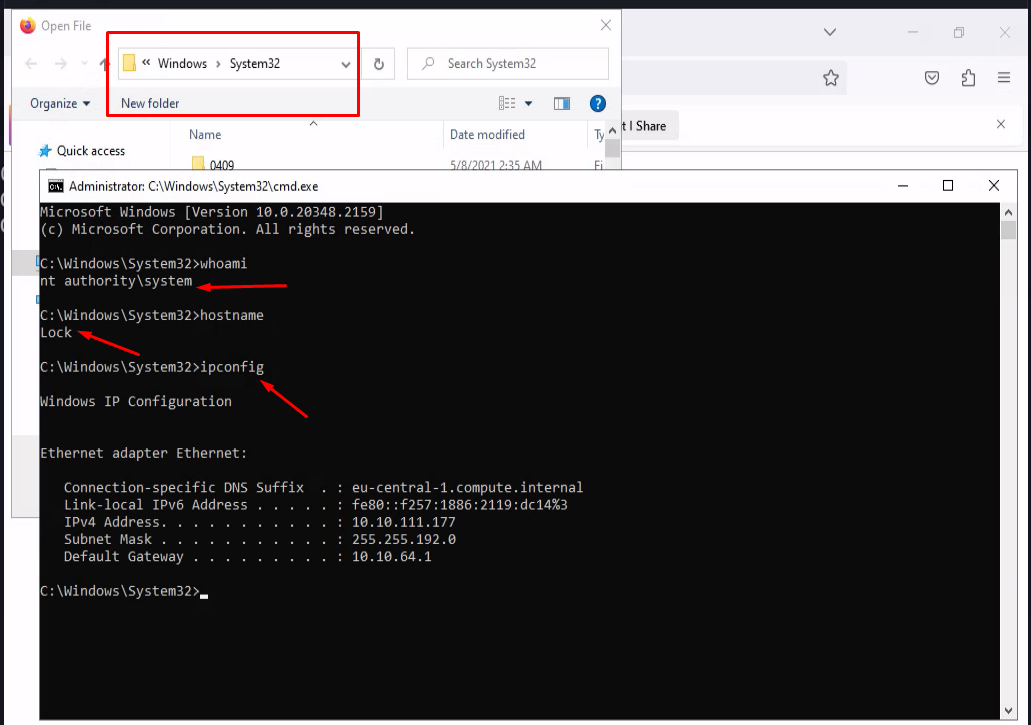
Task: Click the cmd scrollbar up arrow
Action: click(x=1008, y=212)
